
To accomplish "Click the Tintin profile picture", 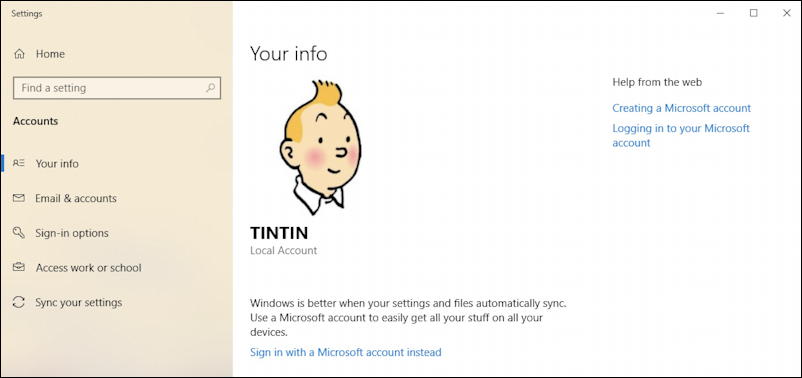I will (320, 147).
